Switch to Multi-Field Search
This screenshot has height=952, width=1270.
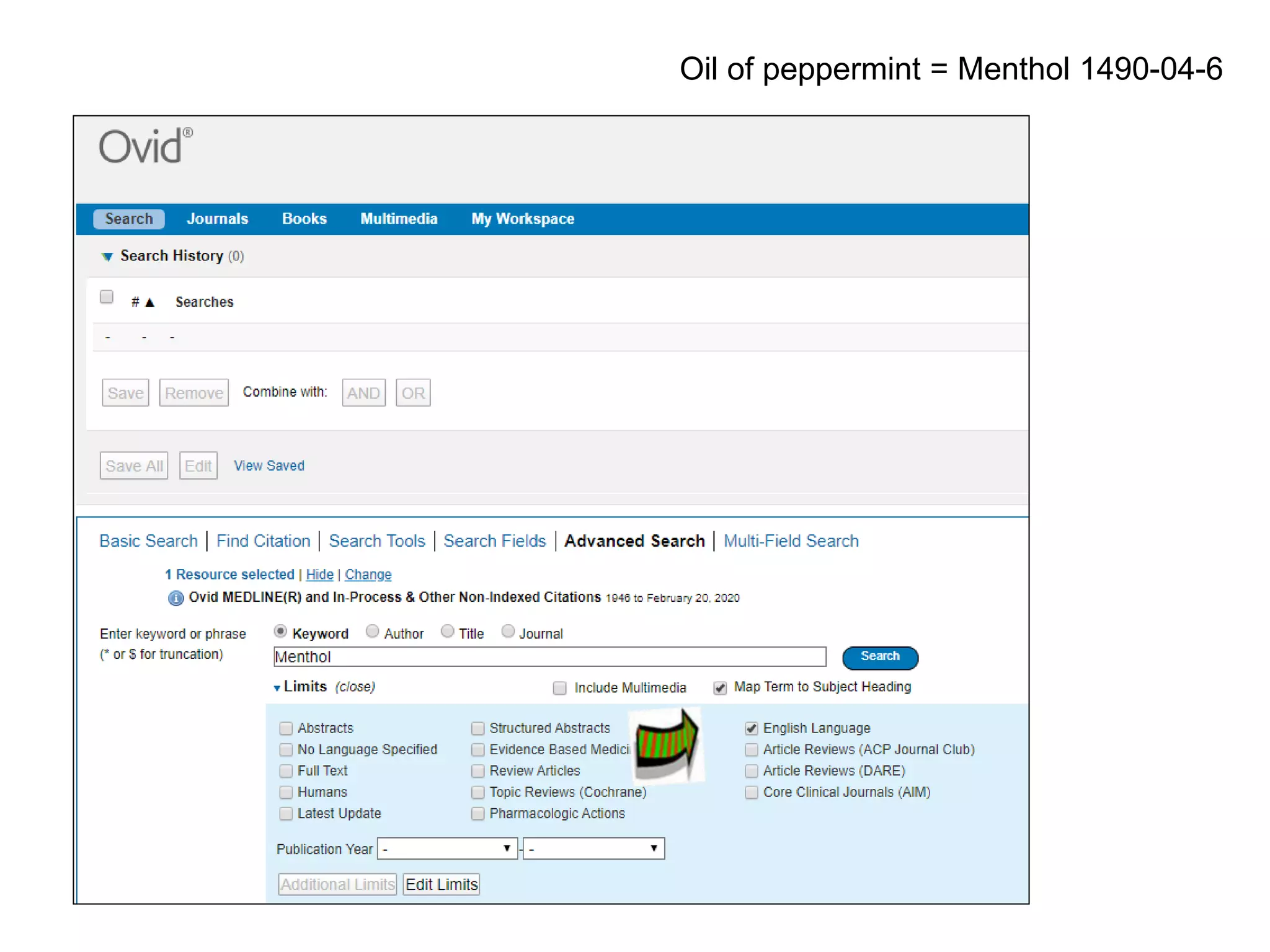pos(791,541)
